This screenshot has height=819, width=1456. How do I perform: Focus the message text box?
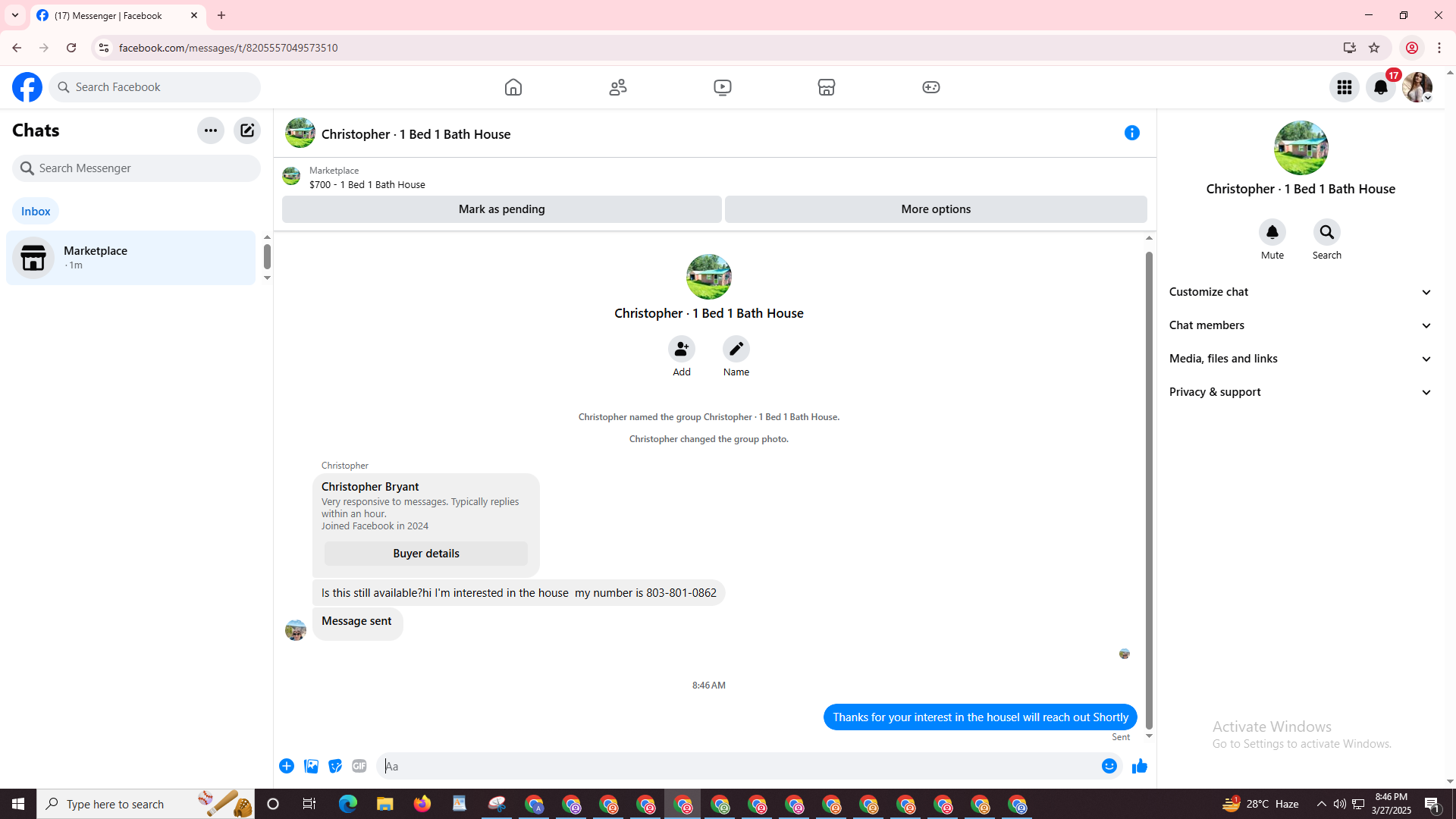point(736,766)
